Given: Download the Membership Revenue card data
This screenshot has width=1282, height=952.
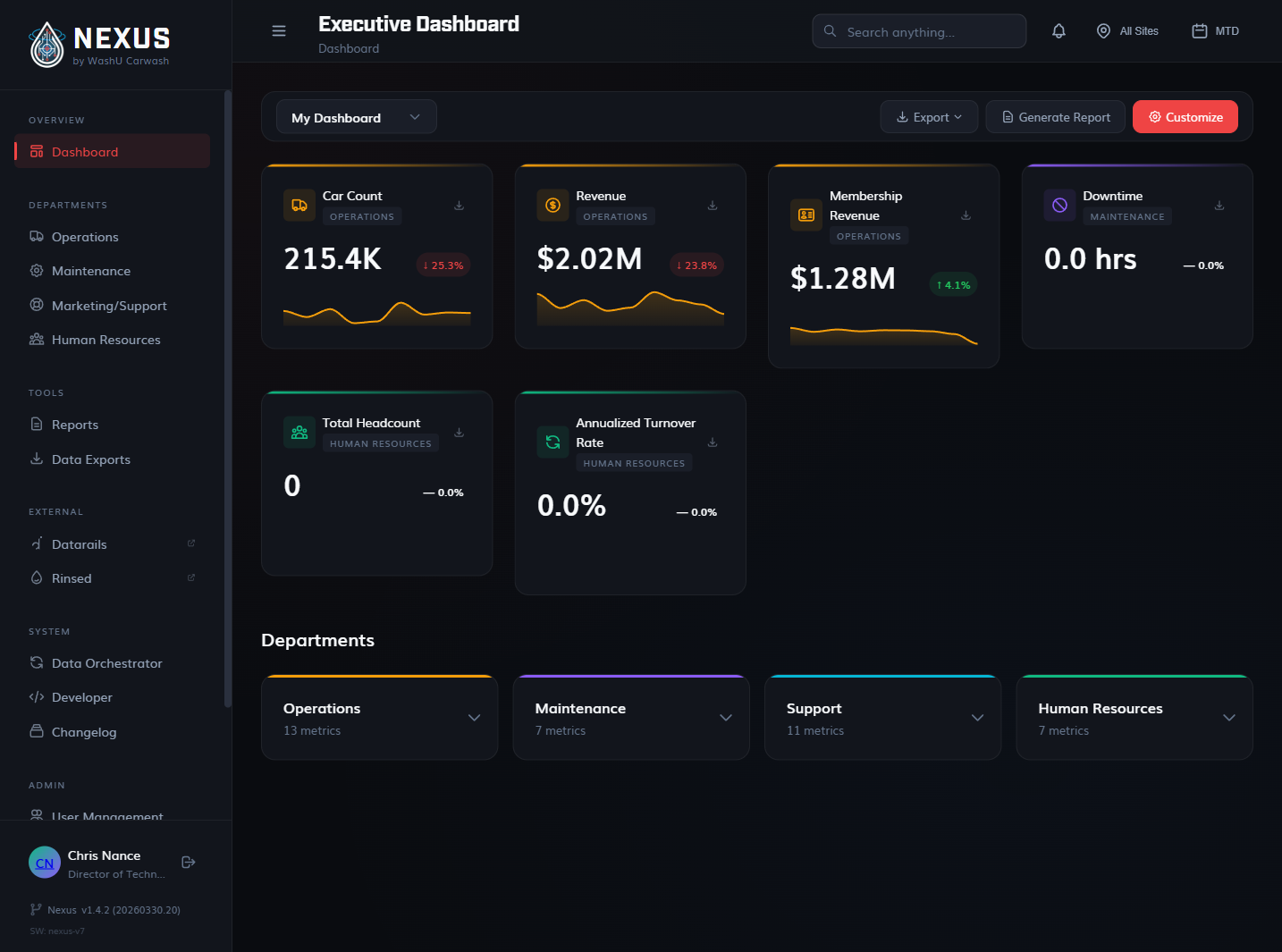Looking at the screenshot, I should (x=966, y=215).
